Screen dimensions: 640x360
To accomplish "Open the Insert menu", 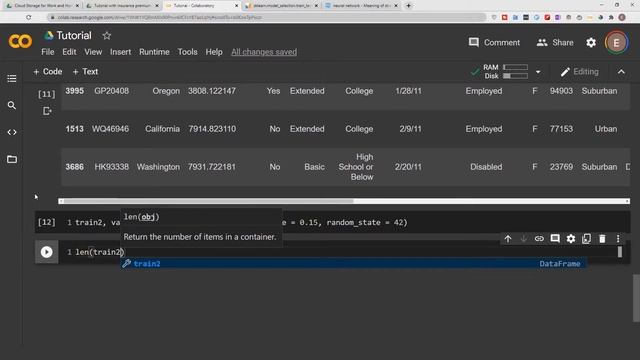I will (x=120, y=52).
